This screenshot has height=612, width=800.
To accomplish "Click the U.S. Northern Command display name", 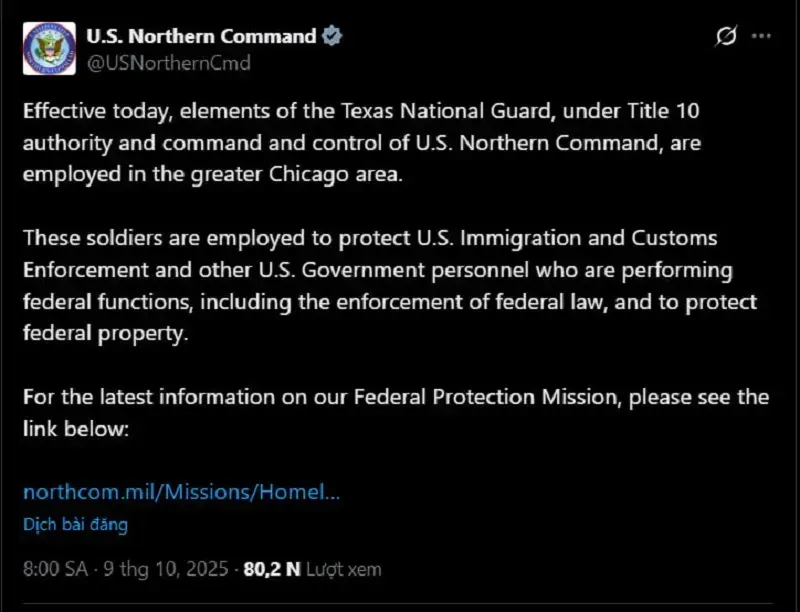I will [x=201, y=37].
